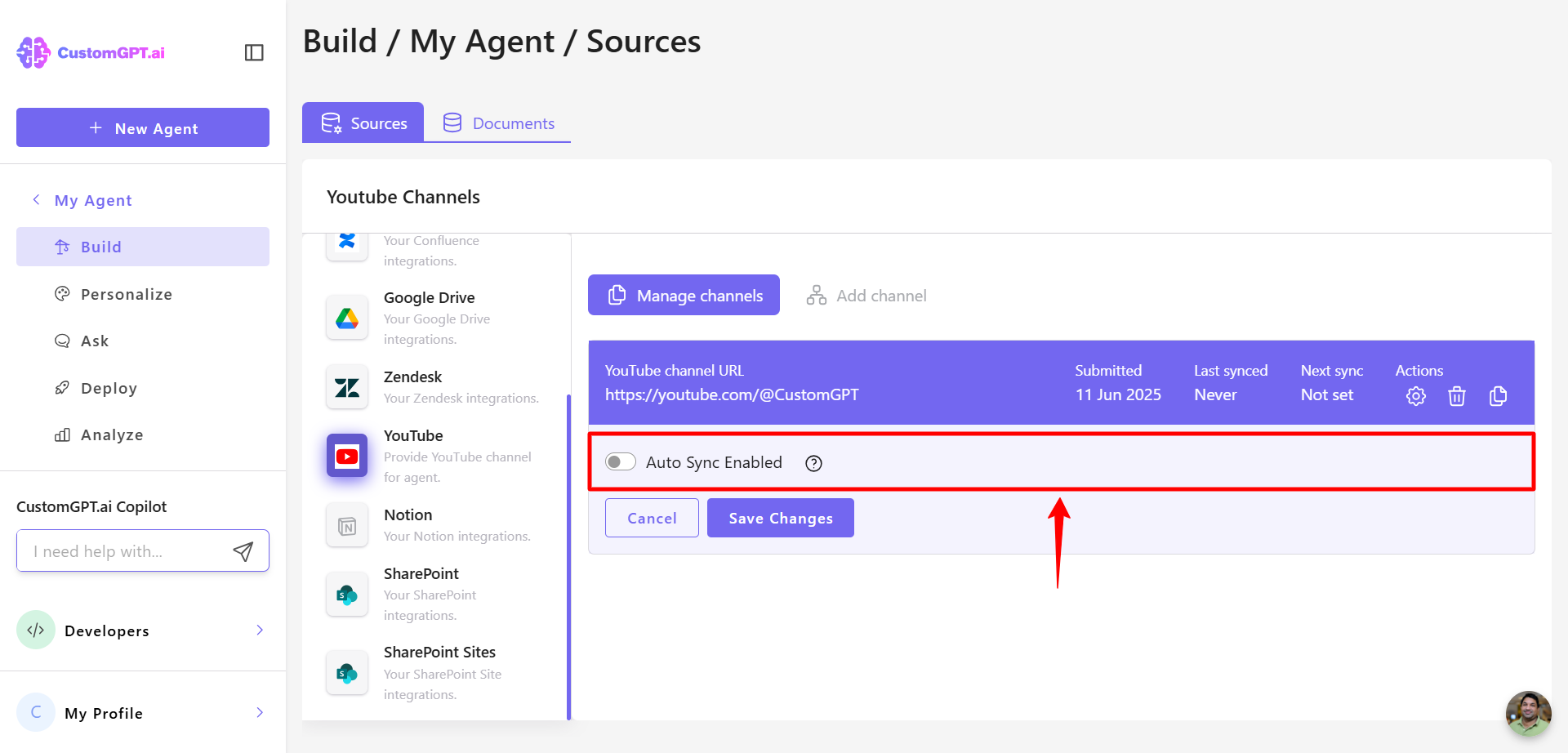Click the source list scrollbar
The image size is (1568, 753).
pyautogui.click(x=568, y=557)
